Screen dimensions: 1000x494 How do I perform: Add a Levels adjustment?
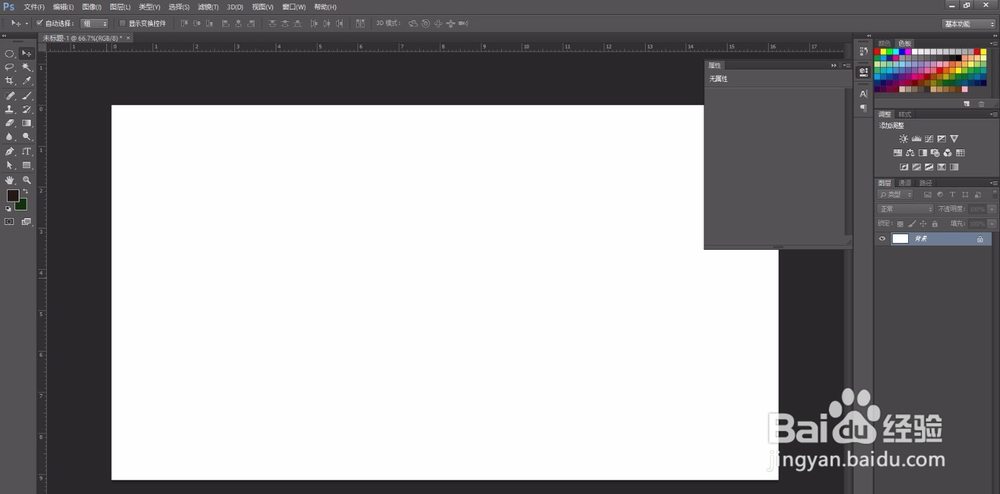click(916, 139)
